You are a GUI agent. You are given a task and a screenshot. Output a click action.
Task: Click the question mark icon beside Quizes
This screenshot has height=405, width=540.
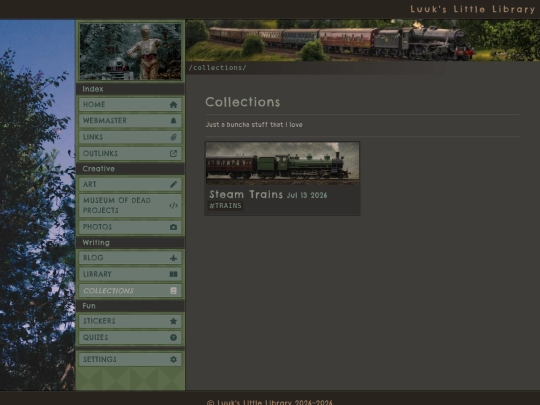[x=173, y=338]
